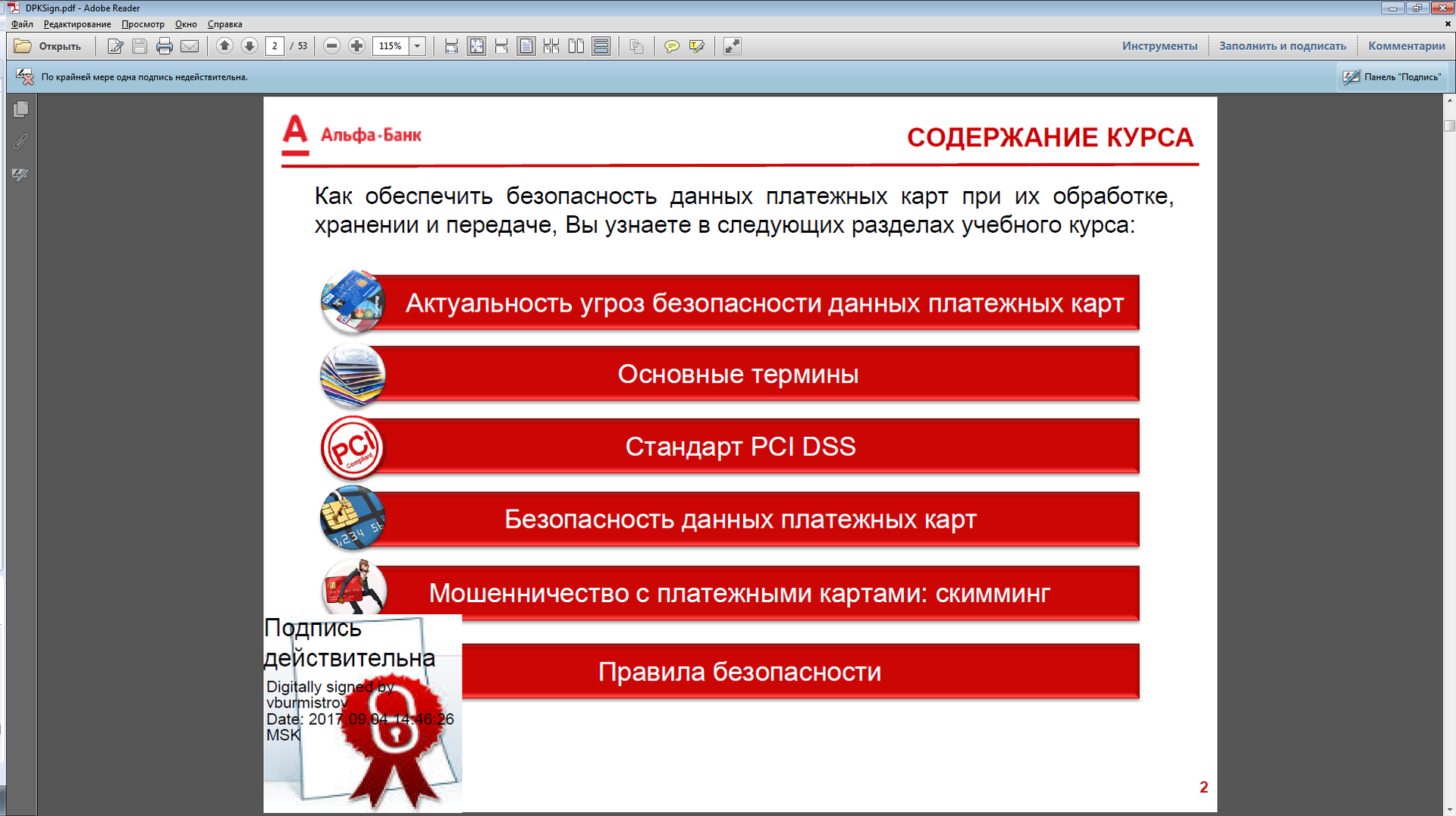Switch to the Комментарии pane
The width and height of the screenshot is (1456, 816).
[1406, 46]
